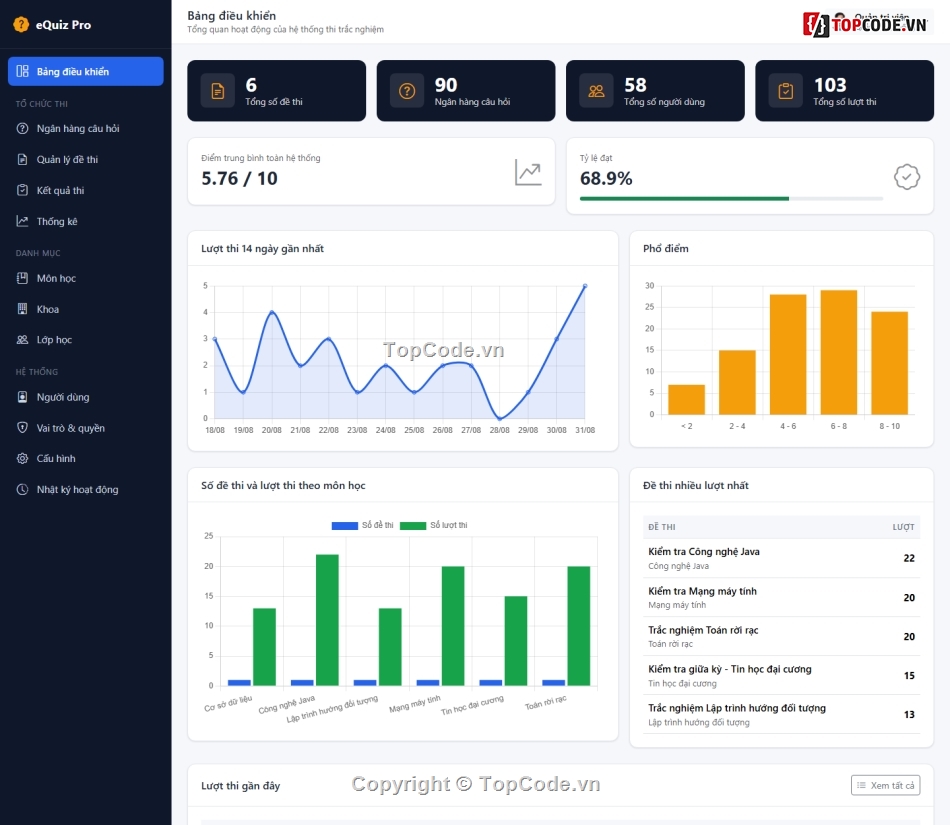This screenshot has height=825, width=950.
Task: Open Người dùng label in sidebar
Action: click(63, 397)
